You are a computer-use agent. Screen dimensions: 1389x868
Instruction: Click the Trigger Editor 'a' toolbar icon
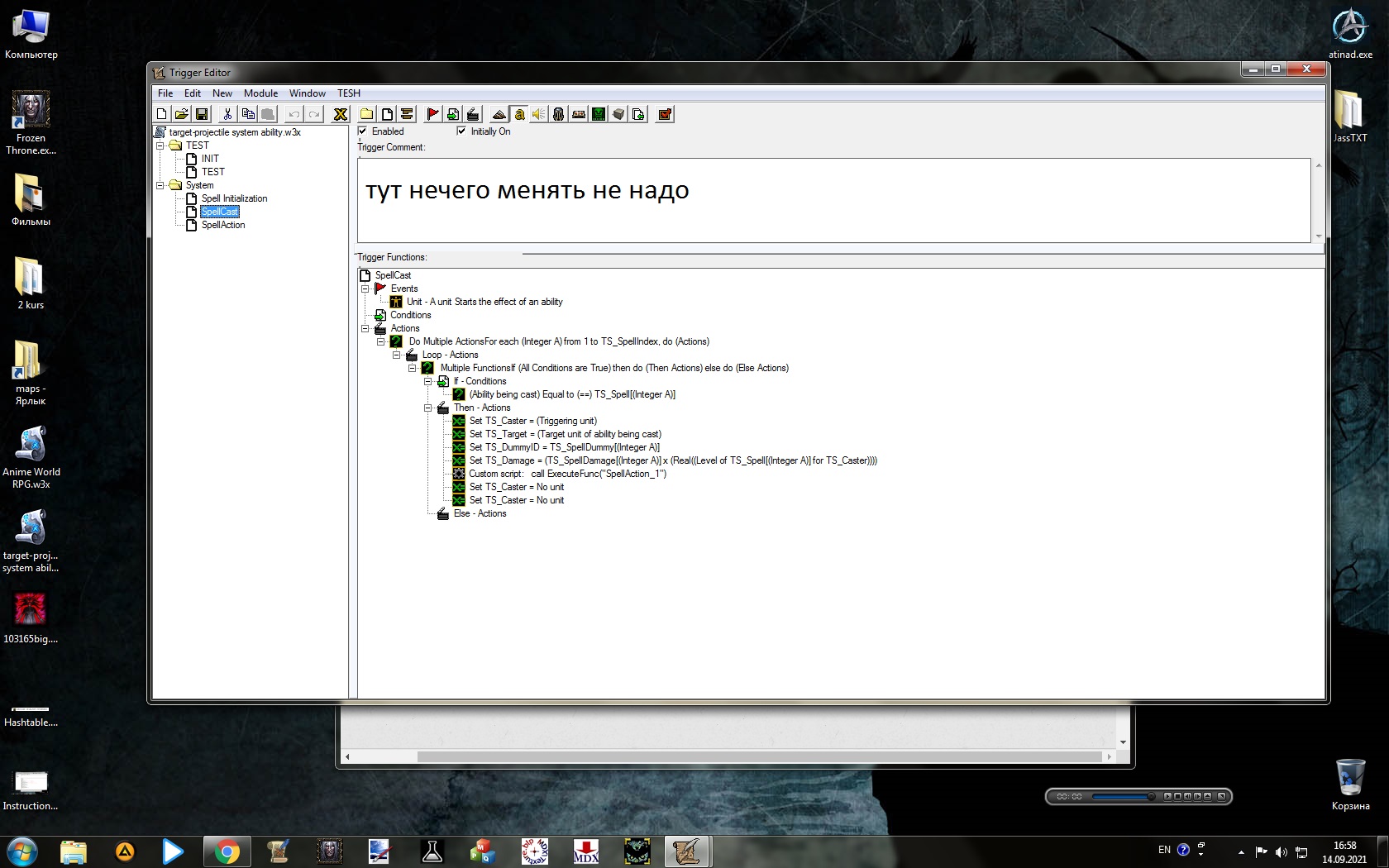[519, 114]
